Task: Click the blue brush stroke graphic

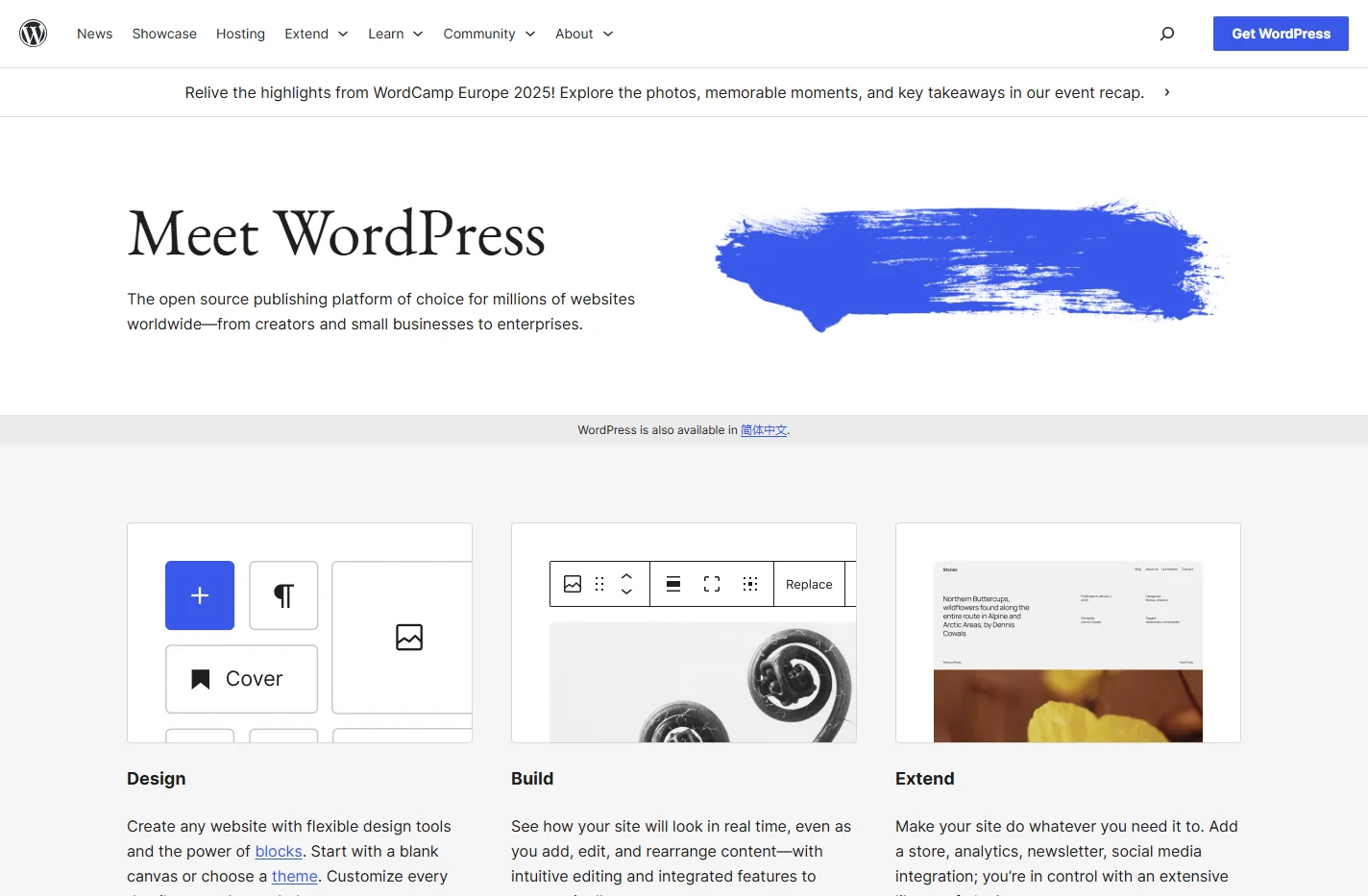Action: (970, 264)
